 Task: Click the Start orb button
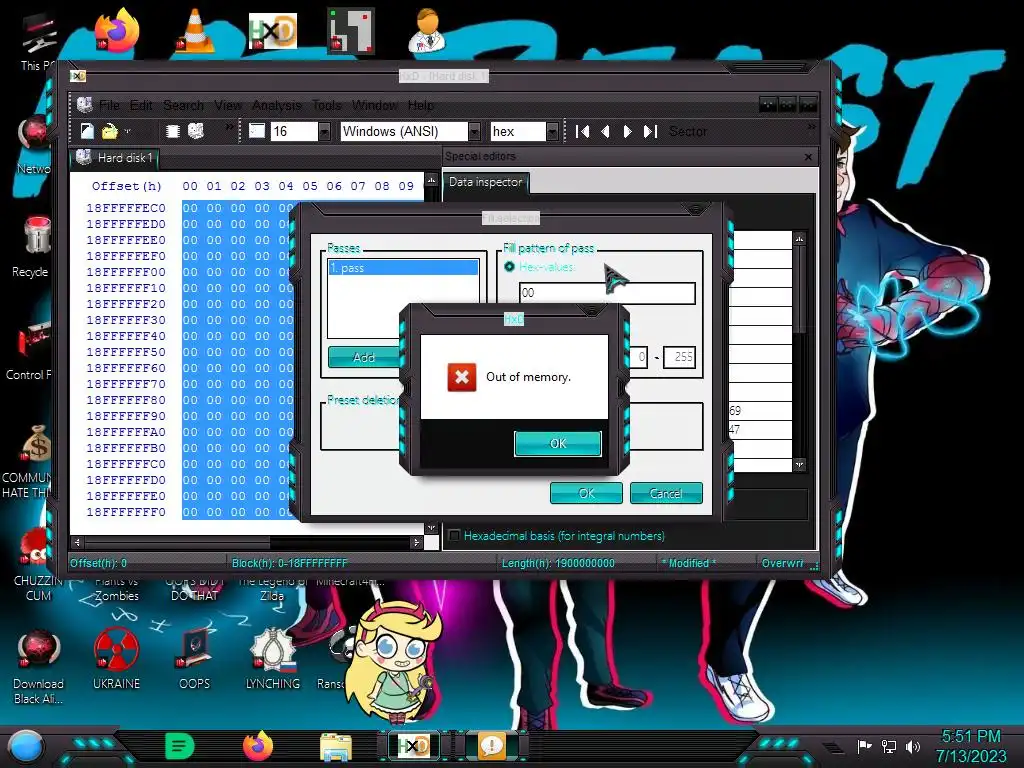26,746
